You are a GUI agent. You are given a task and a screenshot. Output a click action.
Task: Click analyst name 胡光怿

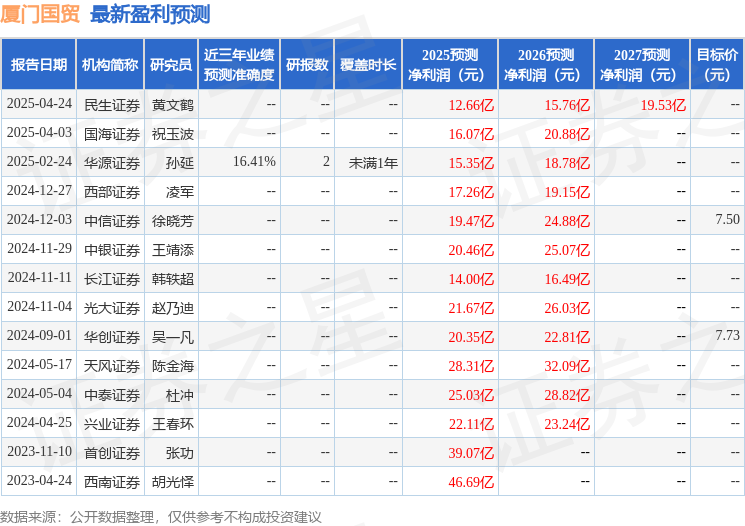click(x=173, y=482)
